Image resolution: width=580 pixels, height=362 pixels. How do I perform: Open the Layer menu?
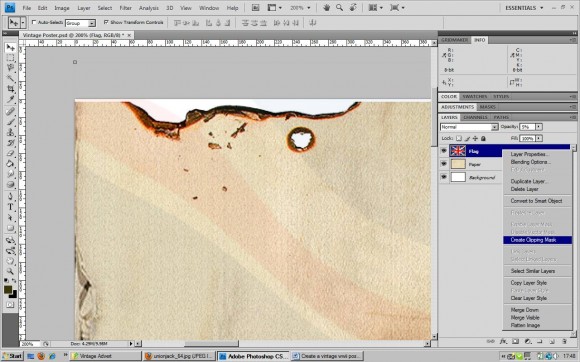[x=84, y=8]
